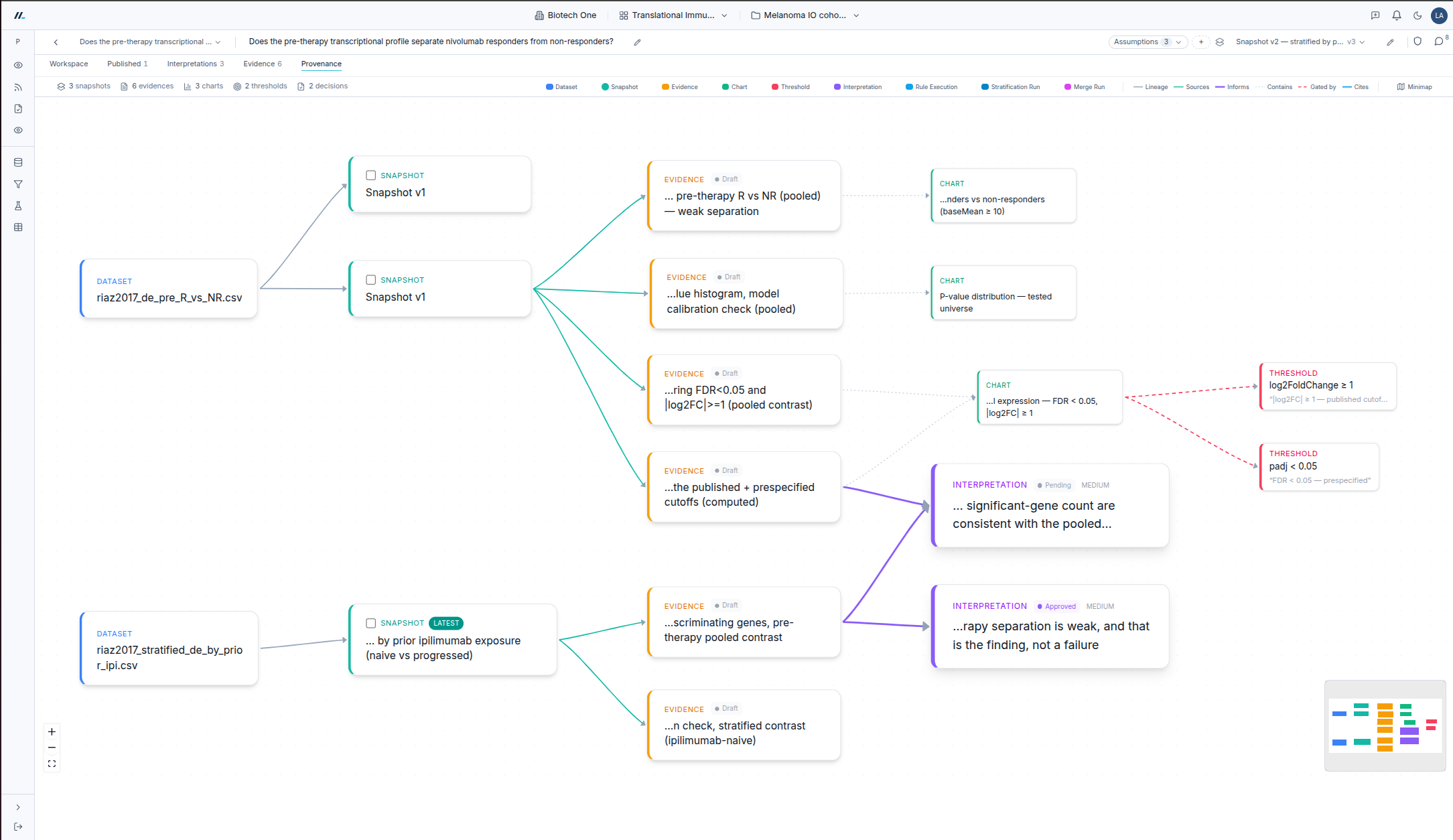1453x840 pixels.
Task: Click the sign-out icon at sidebar bottom
Action: point(18,827)
